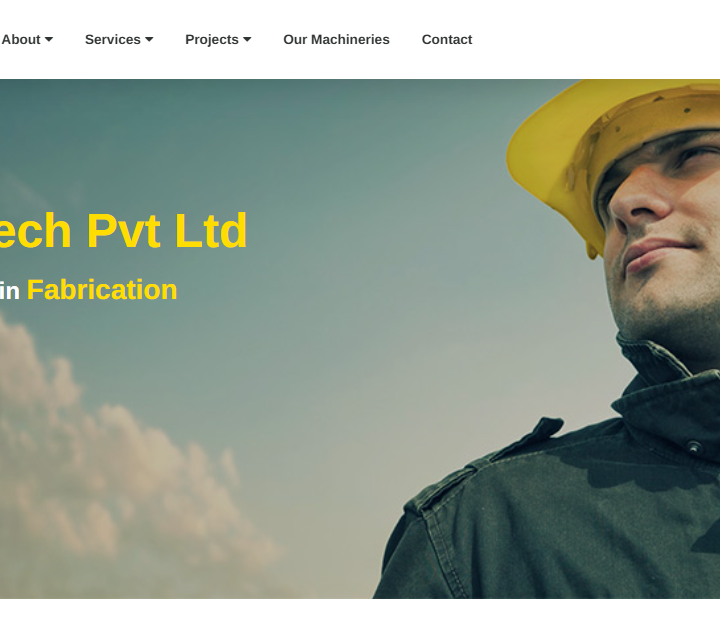Click the yellow "Fabrication" subtitle word
This screenshot has width=720, height=631.
point(102,290)
